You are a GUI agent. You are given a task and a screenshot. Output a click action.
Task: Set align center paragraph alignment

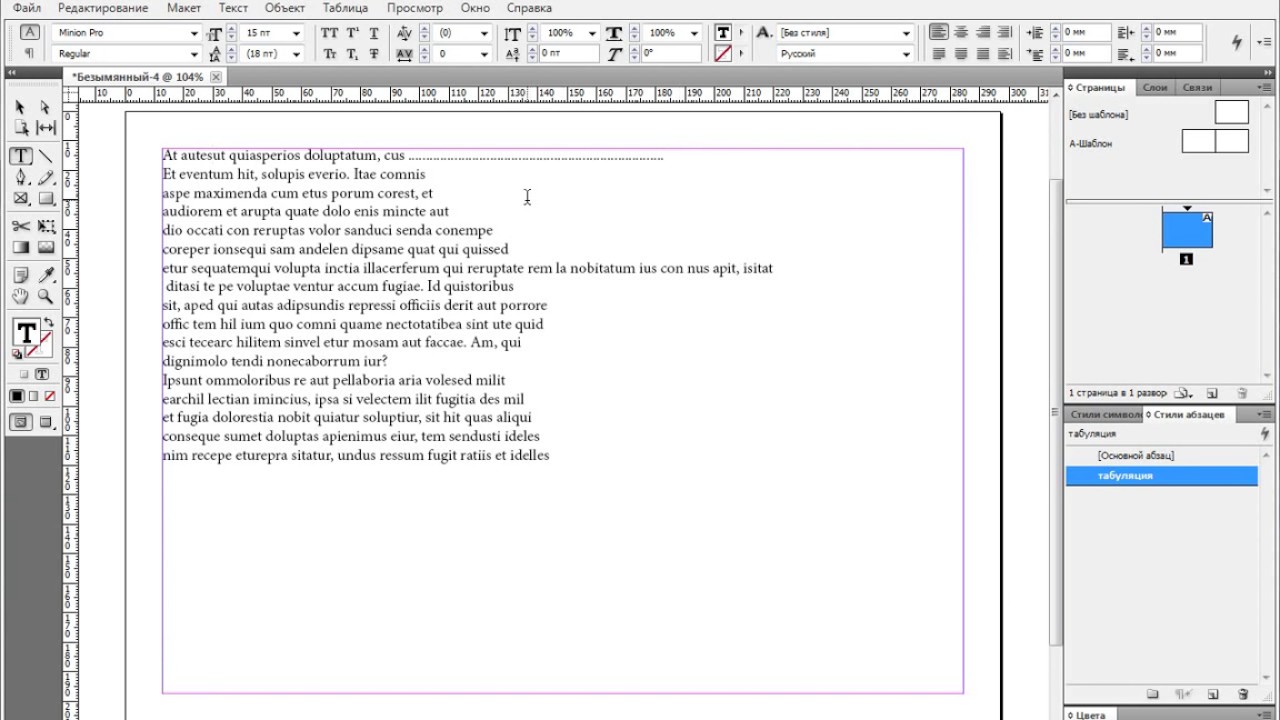[x=961, y=32]
